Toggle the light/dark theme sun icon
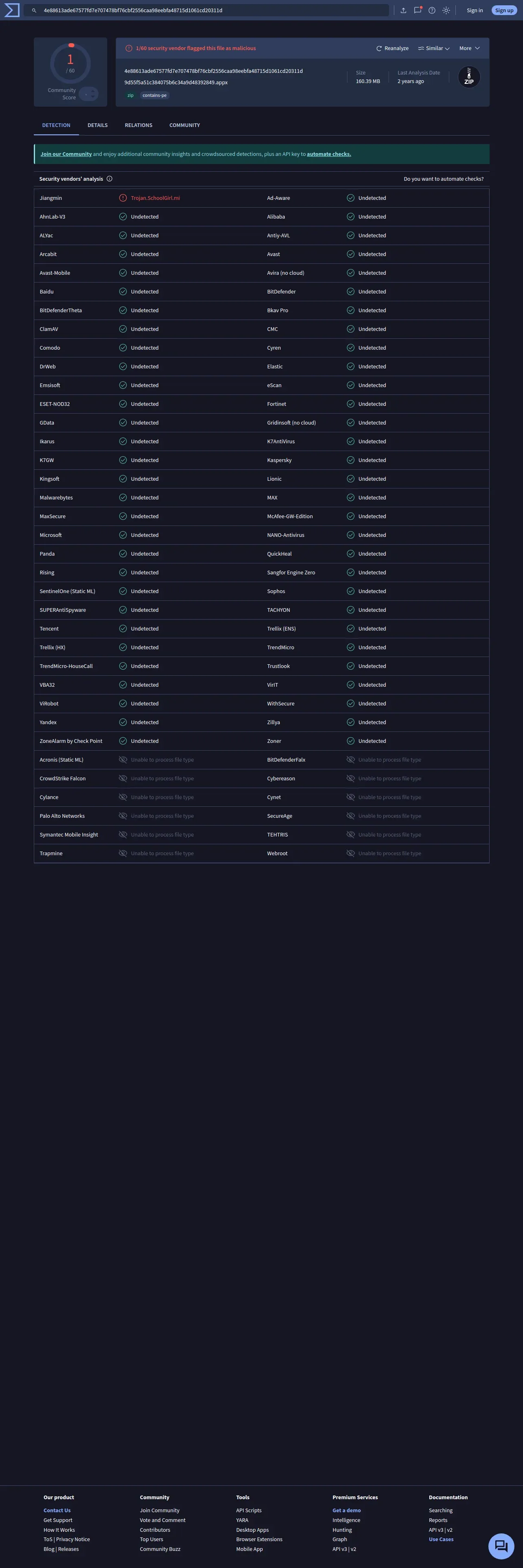The width and height of the screenshot is (523, 1568). (446, 10)
